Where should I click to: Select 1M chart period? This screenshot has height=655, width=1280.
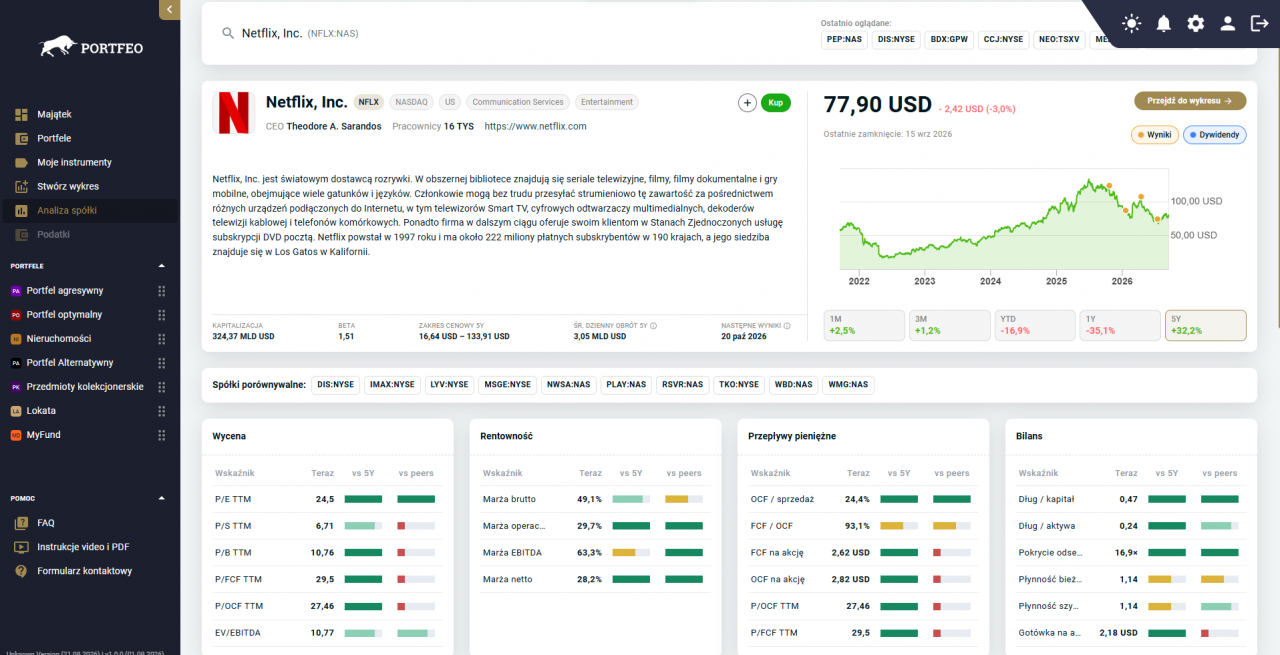click(863, 325)
